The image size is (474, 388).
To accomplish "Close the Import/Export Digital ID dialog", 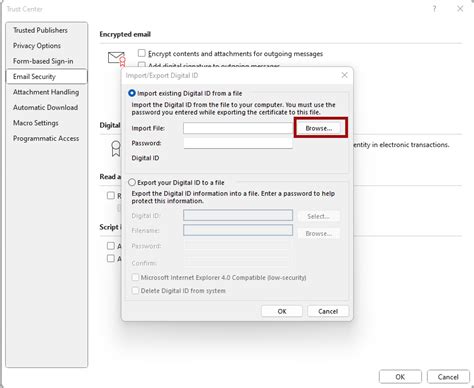I will 344,75.
